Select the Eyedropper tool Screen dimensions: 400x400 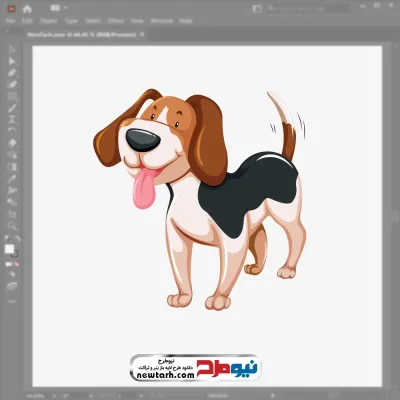pyautogui.click(x=12, y=179)
